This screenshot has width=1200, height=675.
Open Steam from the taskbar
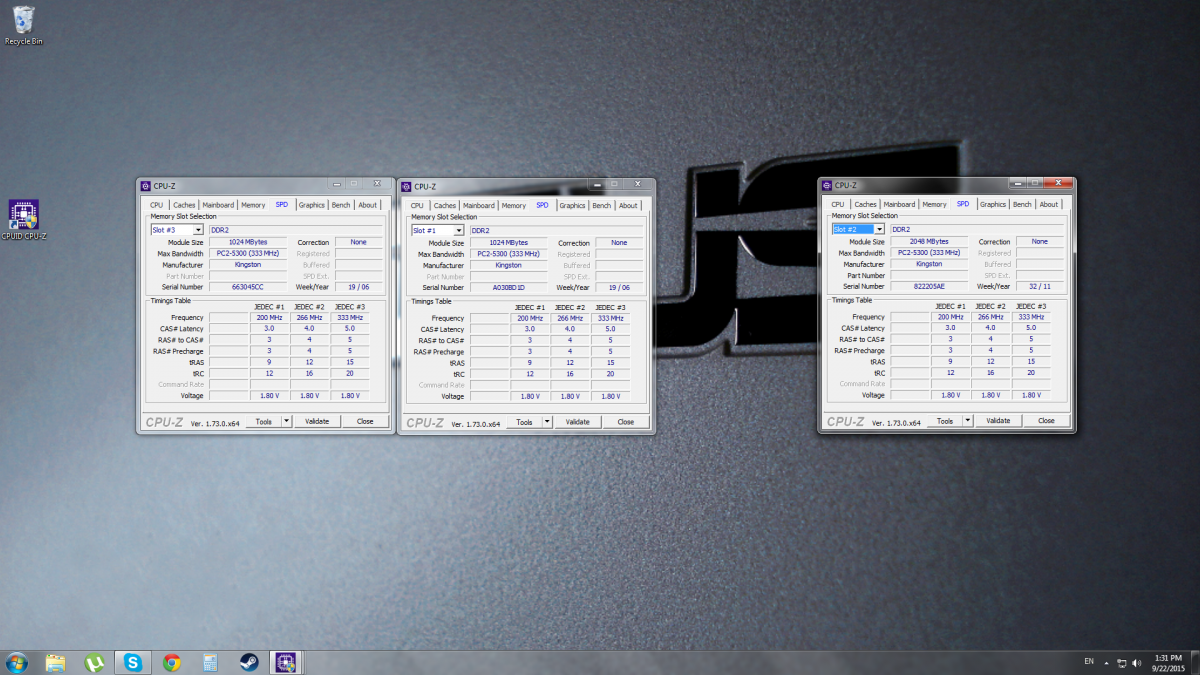coord(249,662)
